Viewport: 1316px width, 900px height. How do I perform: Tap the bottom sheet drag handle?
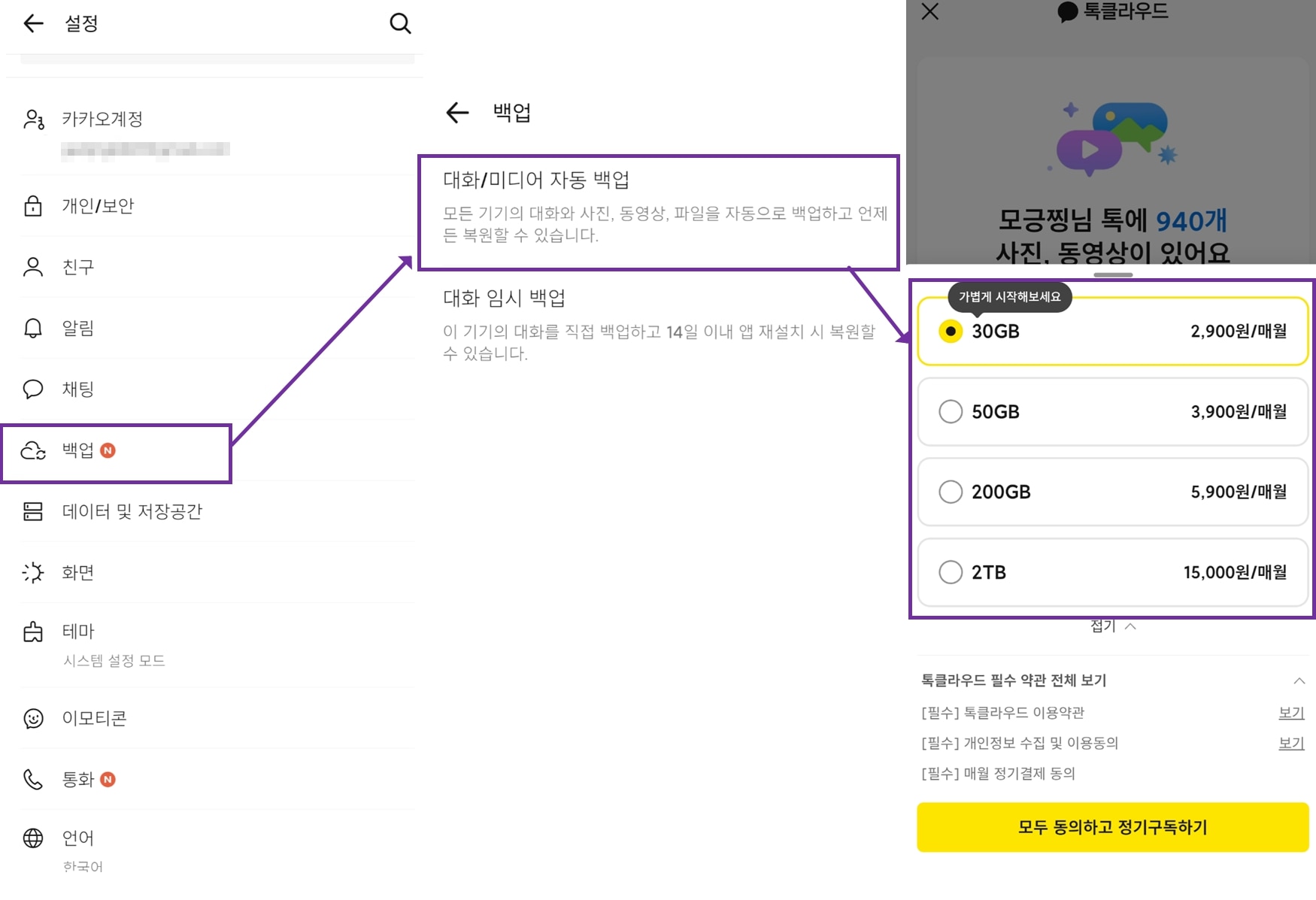coord(1113,275)
